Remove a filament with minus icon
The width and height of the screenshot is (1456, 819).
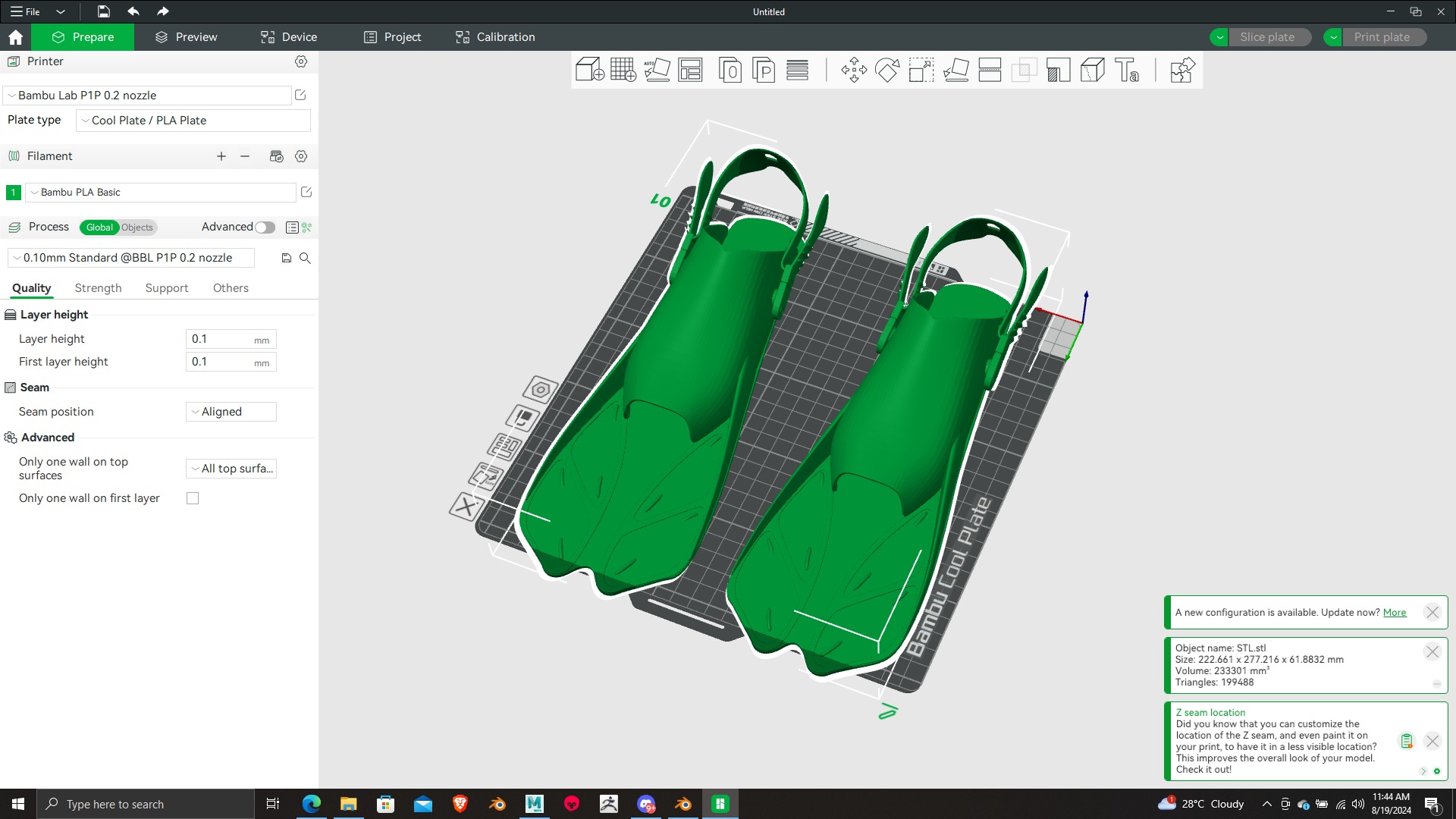(x=245, y=156)
